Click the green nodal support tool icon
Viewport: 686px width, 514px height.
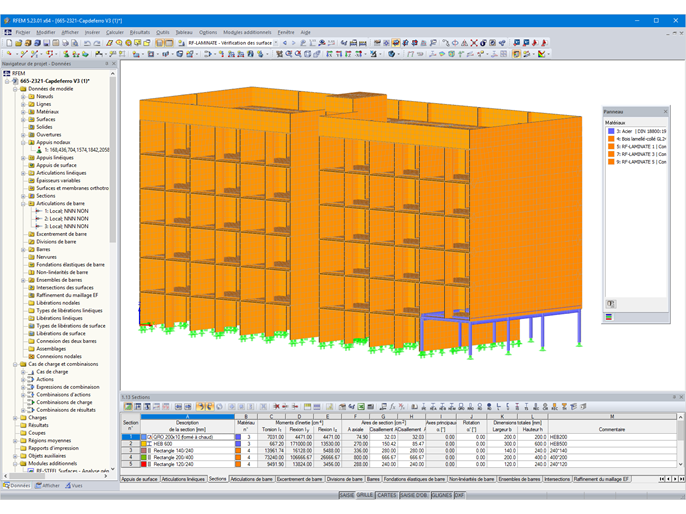[x=66, y=54]
